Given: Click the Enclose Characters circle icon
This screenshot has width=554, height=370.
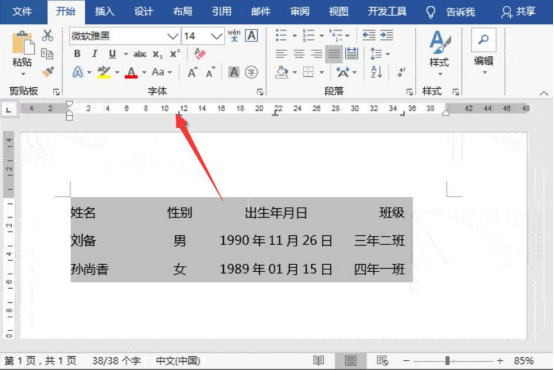Looking at the screenshot, I should point(251,72).
